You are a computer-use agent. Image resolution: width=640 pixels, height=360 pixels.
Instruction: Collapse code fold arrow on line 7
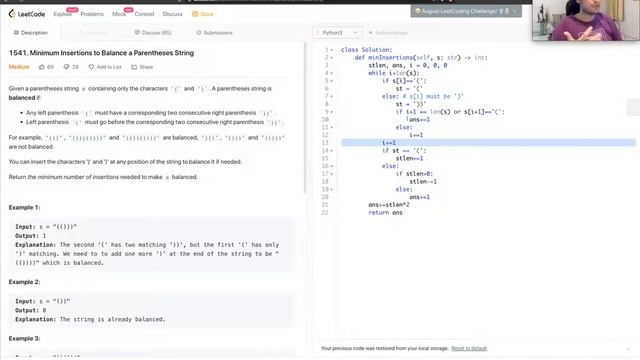pos(332,96)
